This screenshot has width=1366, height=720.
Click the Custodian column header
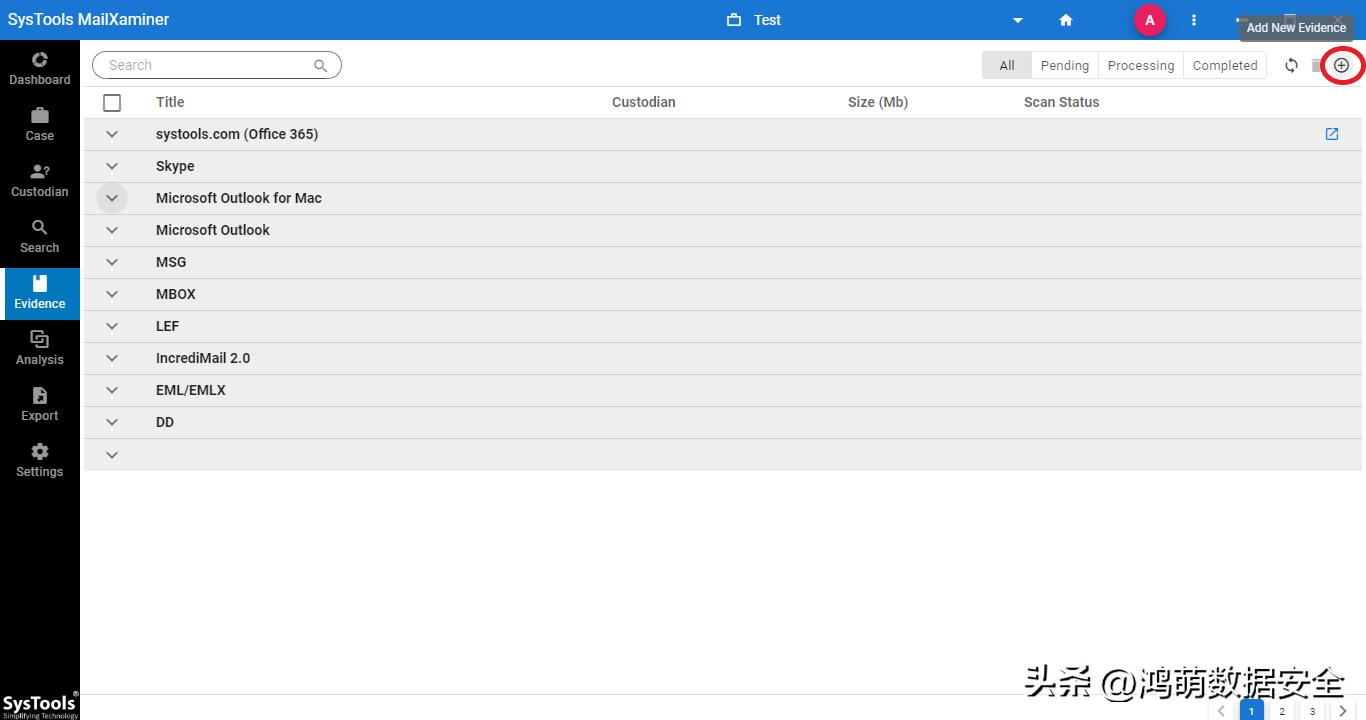tap(644, 102)
